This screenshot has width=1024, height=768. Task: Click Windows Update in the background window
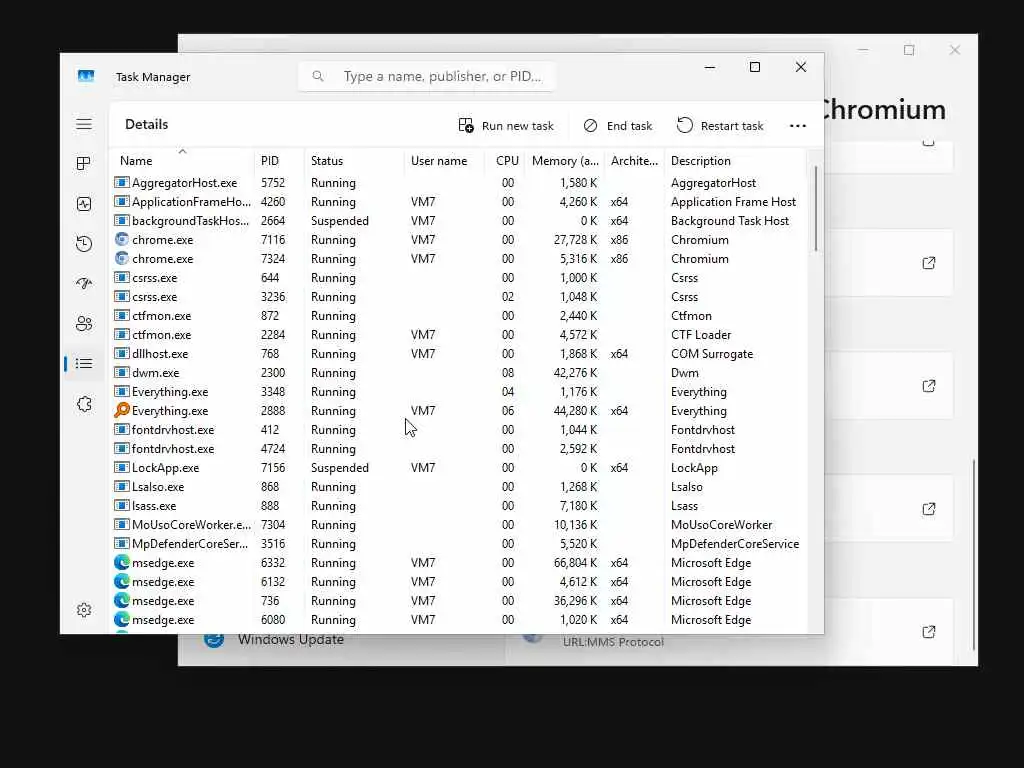291,639
